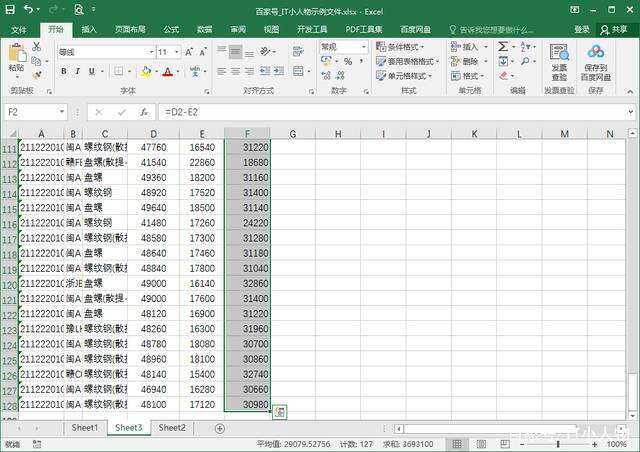Adjust the zoom slider
Image resolution: width=640 pixels, height=452 pixels.
click(558, 444)
